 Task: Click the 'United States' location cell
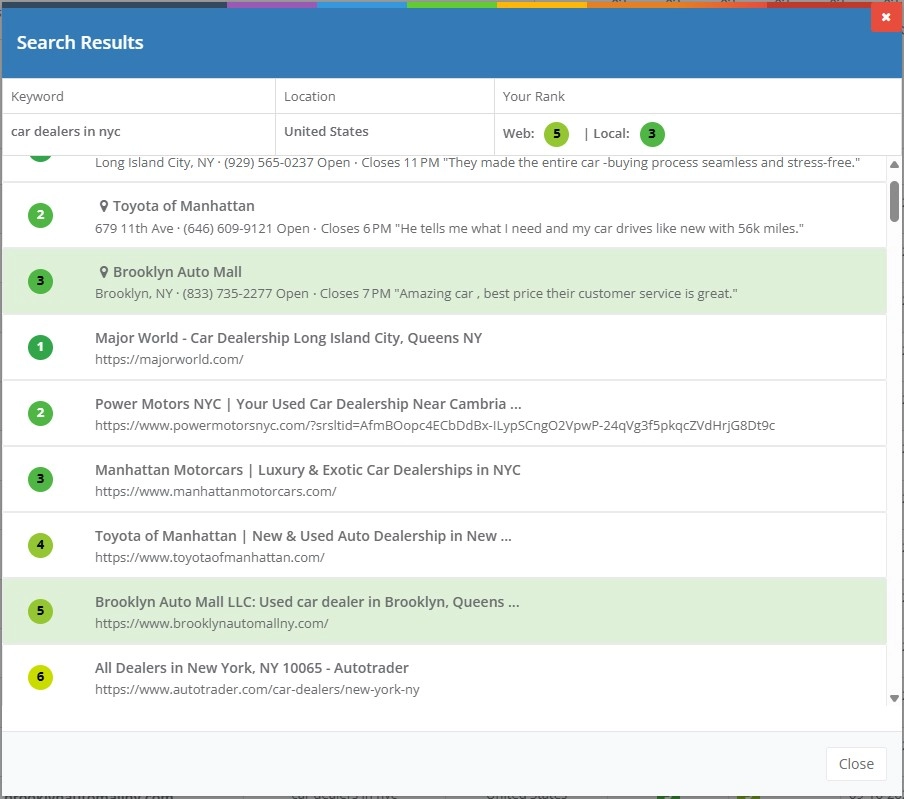tap(385, 132)
